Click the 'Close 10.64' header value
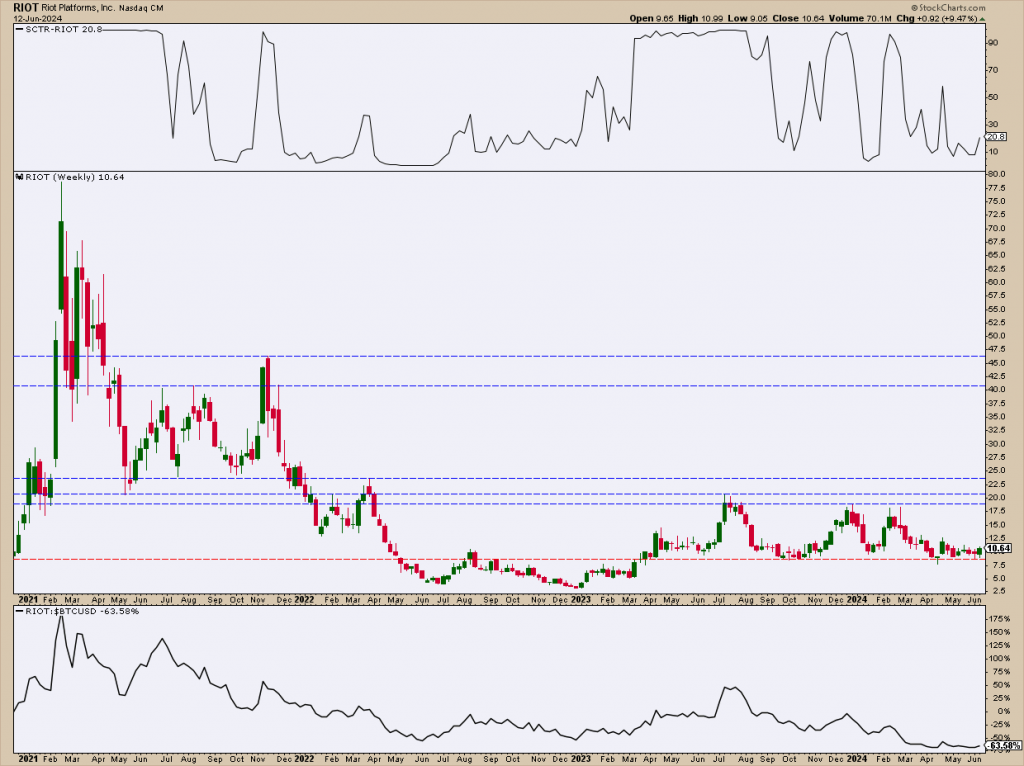Screen dimensions: 1024x766 coord(799,18)
